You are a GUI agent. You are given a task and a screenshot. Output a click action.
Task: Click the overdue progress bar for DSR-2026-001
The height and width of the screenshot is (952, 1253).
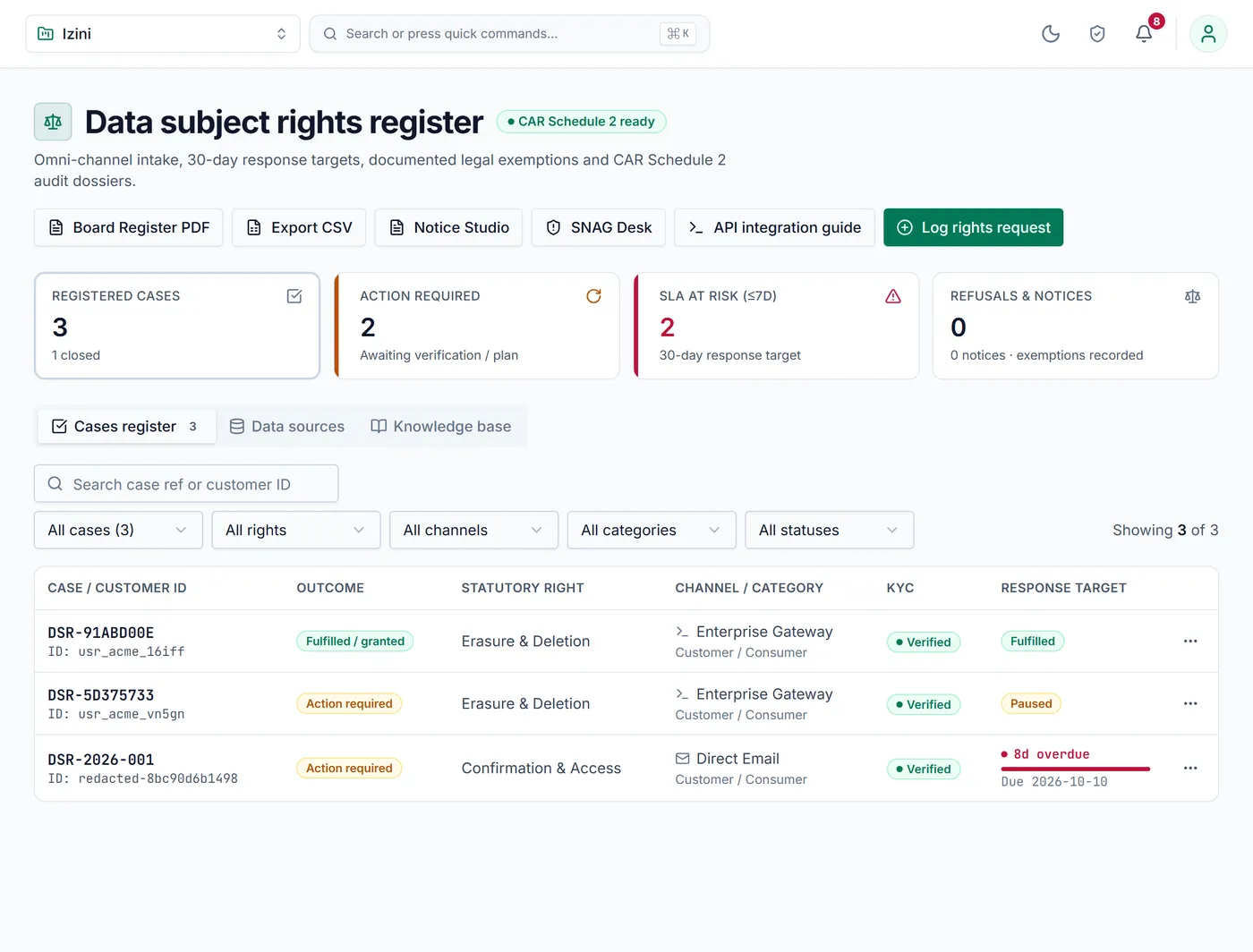click(x=1076, y=769)
